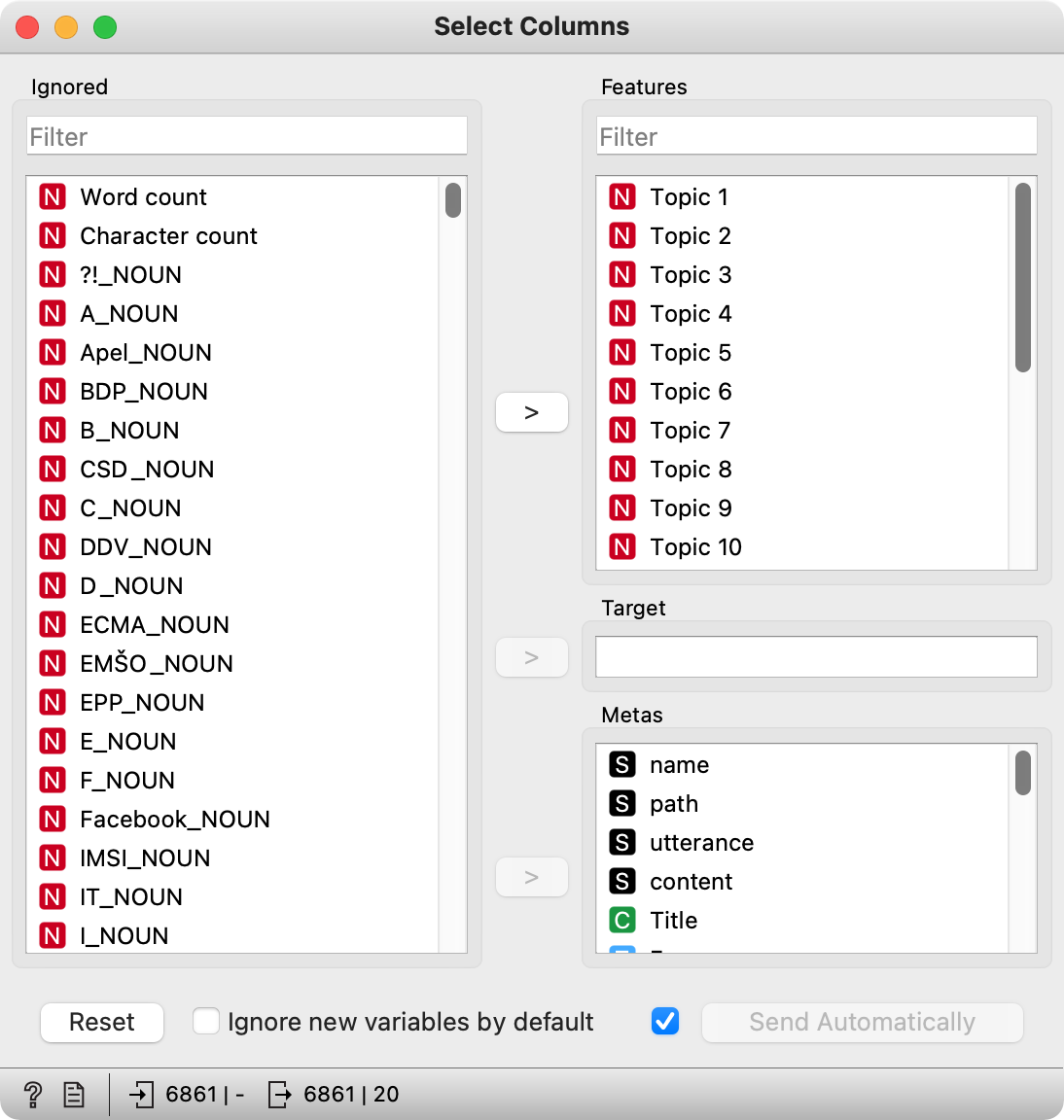This screenshot has width=1064, height=1120.
Task: Click the numeric icon beside Topic 5
Action: pyautogui.click(x=622, y=353)
